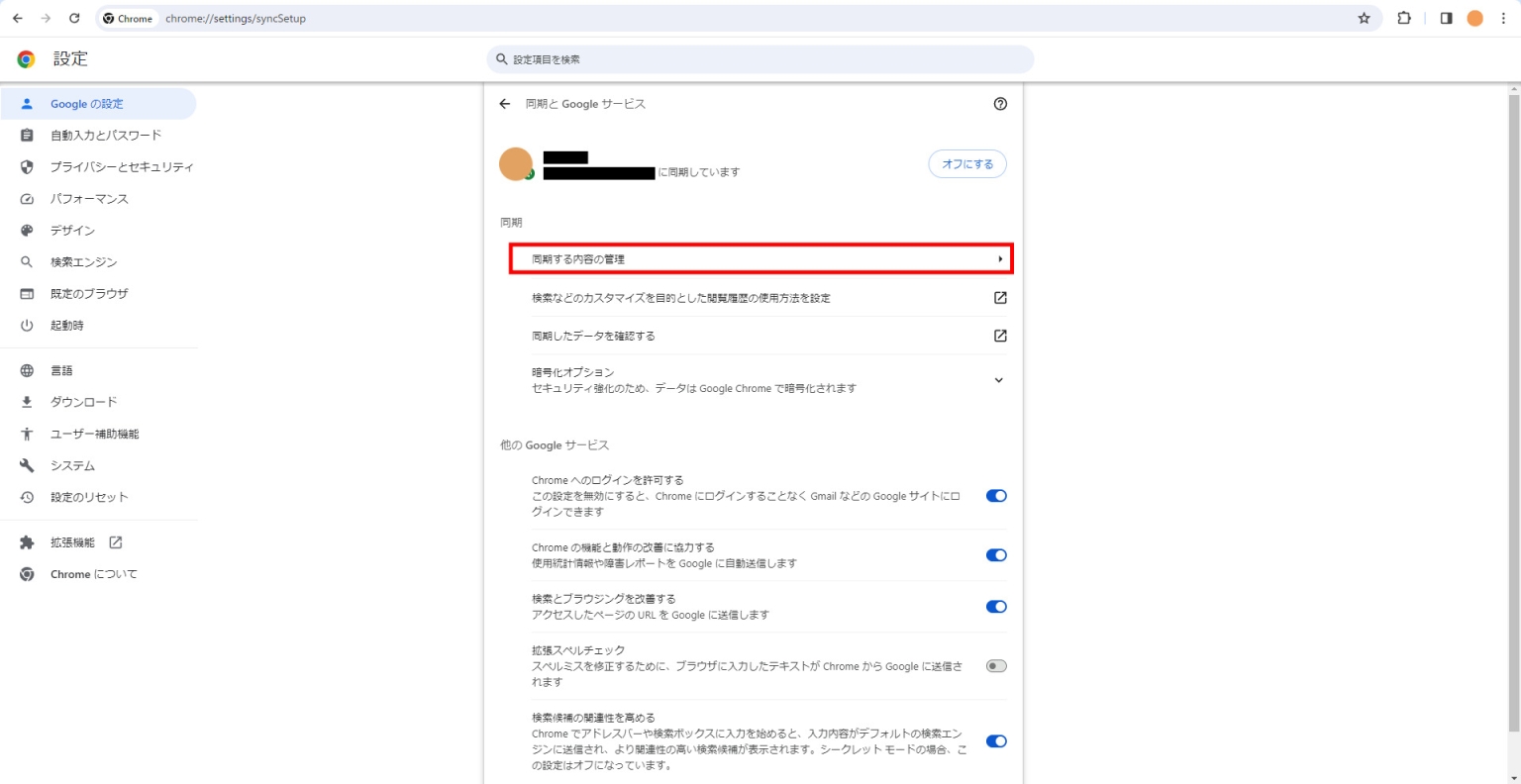The width and height of the screenshot is (1521, 784).
Task: Open 同期する内容の管理 submenu row
Action: (760, 259)
